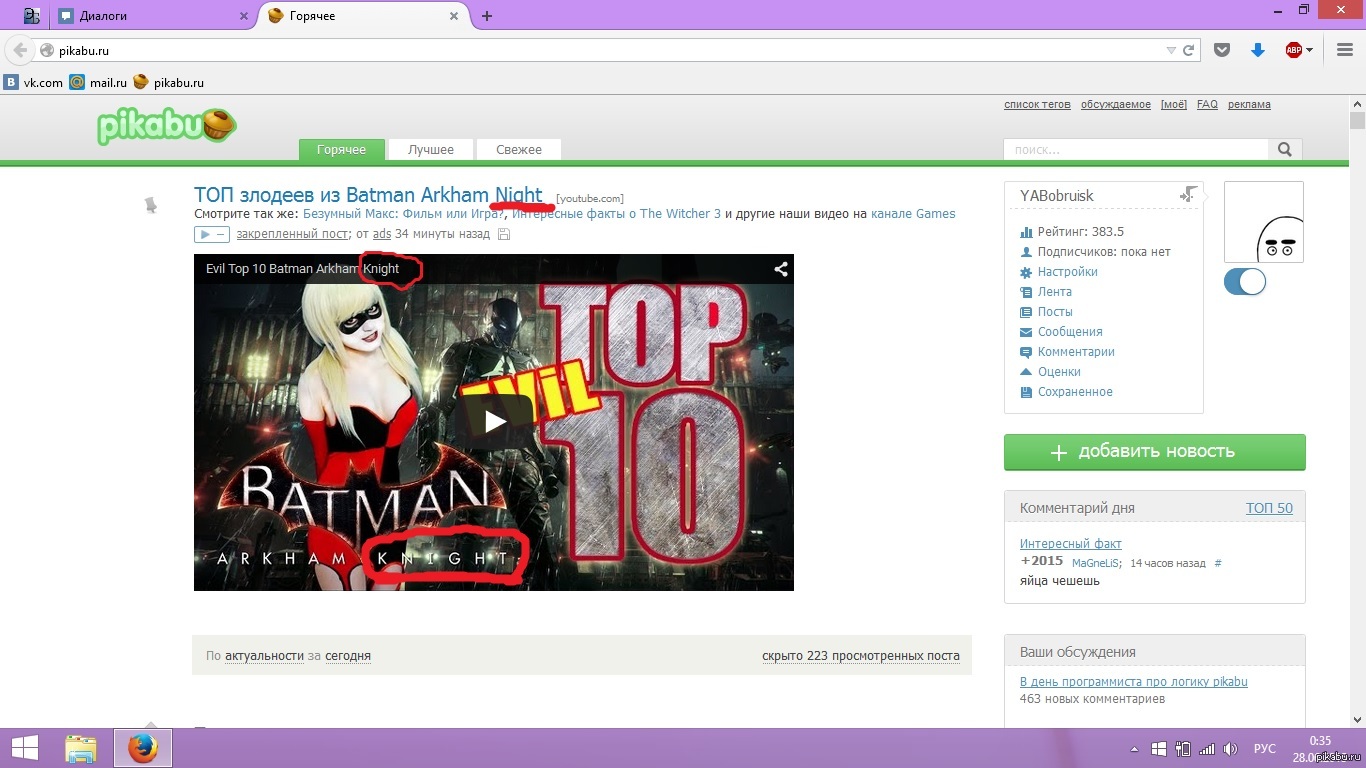Click the pinned tab at far left
The height and width of the screenshot is (768, 1366).
32,16
